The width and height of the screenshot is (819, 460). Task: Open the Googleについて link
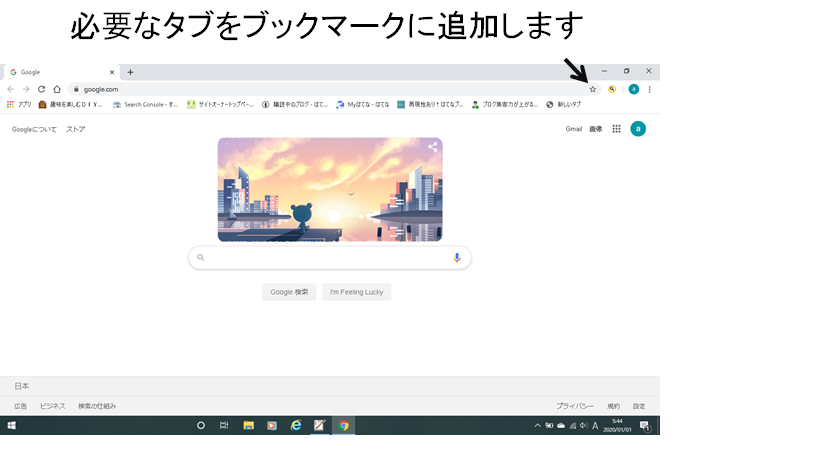(34, 129)
